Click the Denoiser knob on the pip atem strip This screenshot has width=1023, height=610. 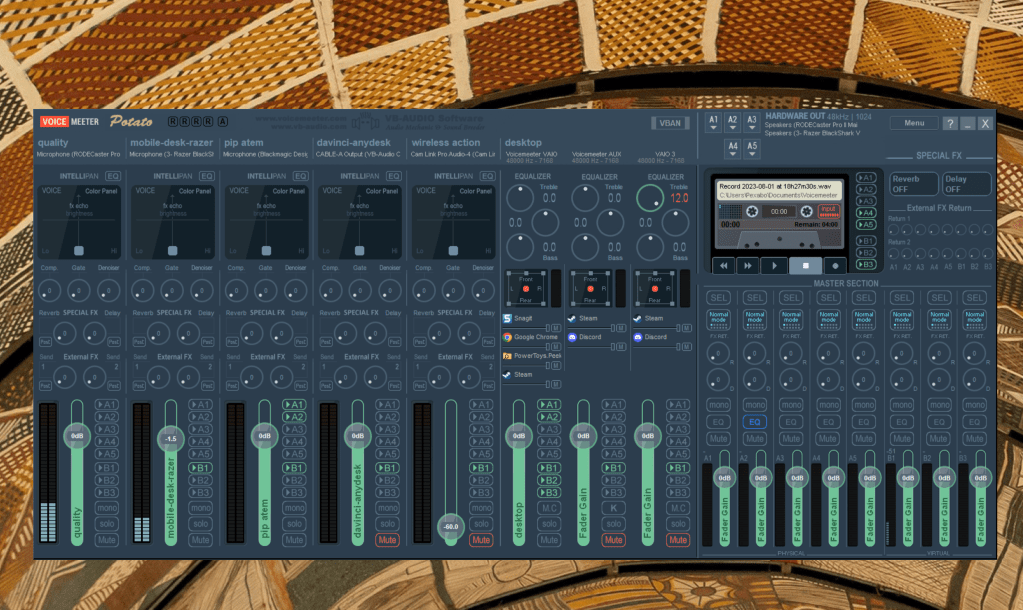[296, 290]
